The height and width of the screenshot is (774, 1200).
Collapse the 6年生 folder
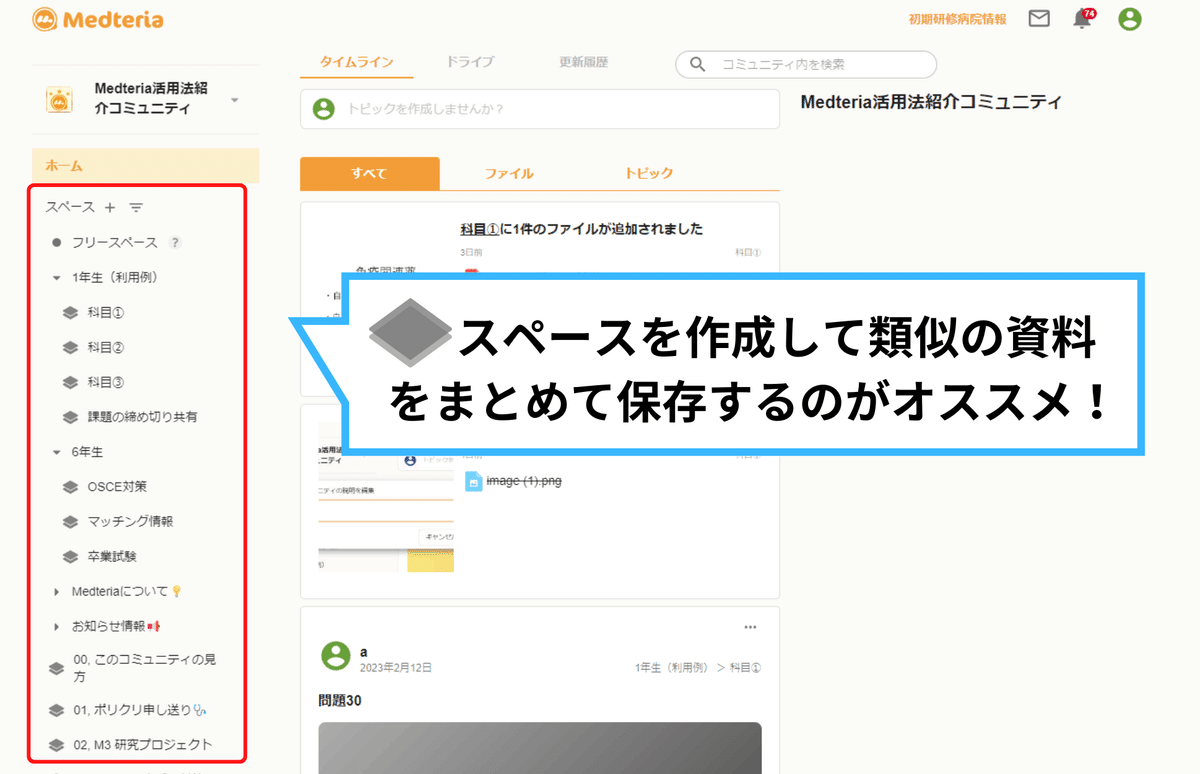[57, 452]
